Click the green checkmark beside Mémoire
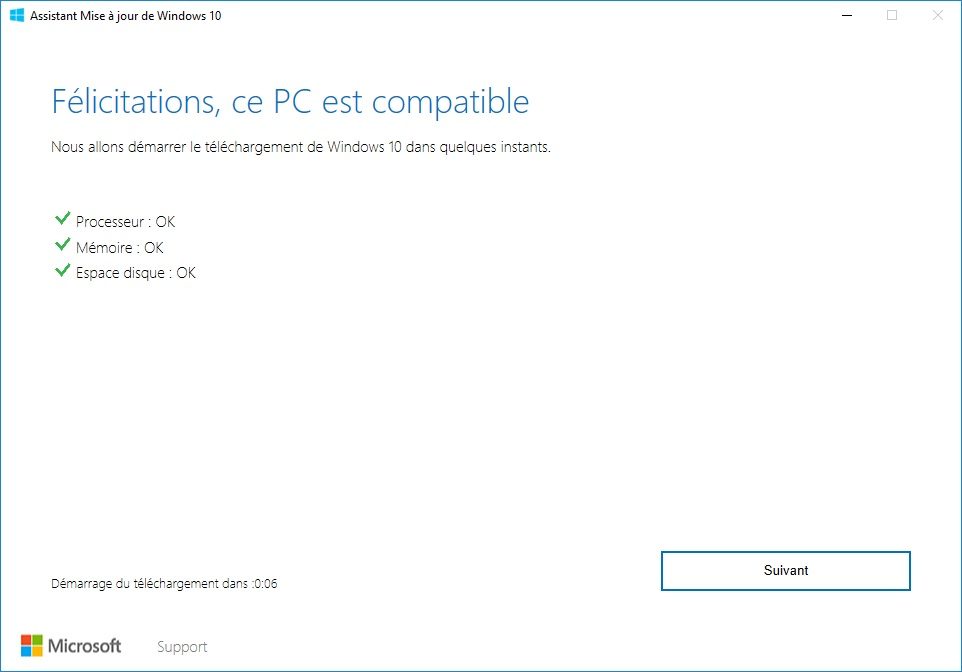This screenshot has width=962, height=672. 63,244
